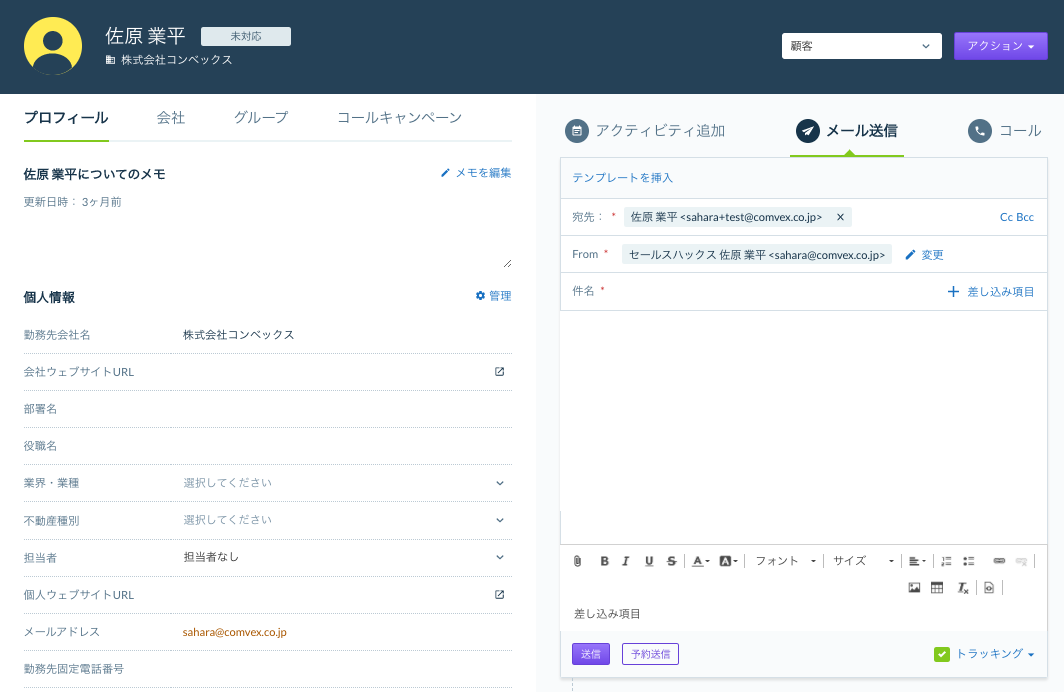Open the text alignment dropdown
The width and height of the screenshot is (1064, 692).
(917, 561)
